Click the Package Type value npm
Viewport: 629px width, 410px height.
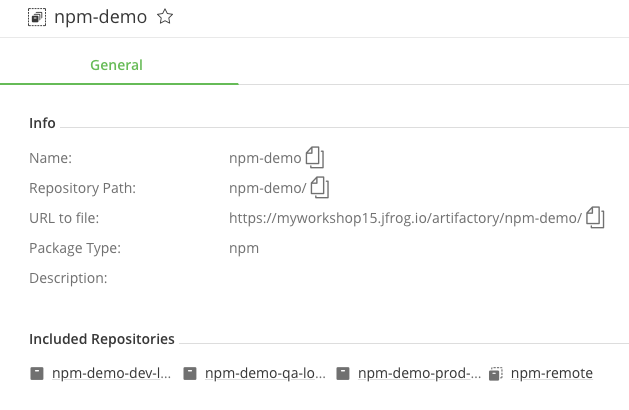(x=244, y=248)
